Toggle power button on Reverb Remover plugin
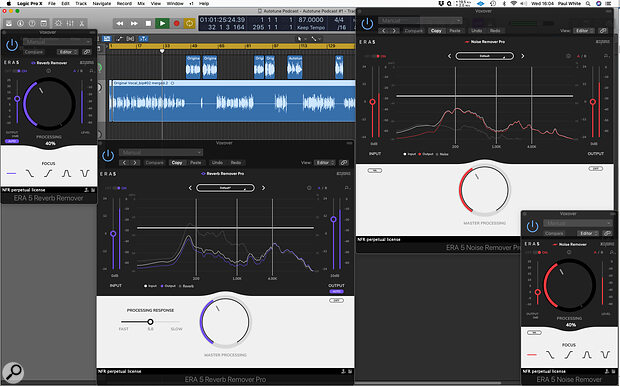The image size is (620, 386). tap(12, 45)
